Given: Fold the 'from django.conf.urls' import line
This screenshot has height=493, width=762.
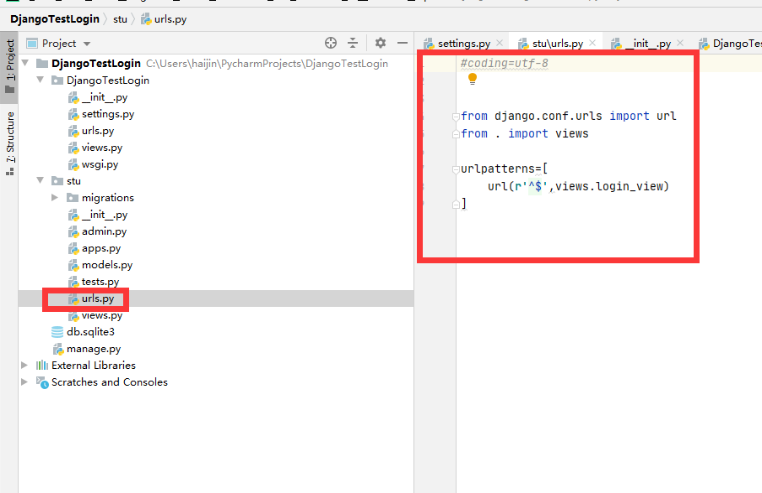Looking at the screenshot, I should [x=456, y=117].
